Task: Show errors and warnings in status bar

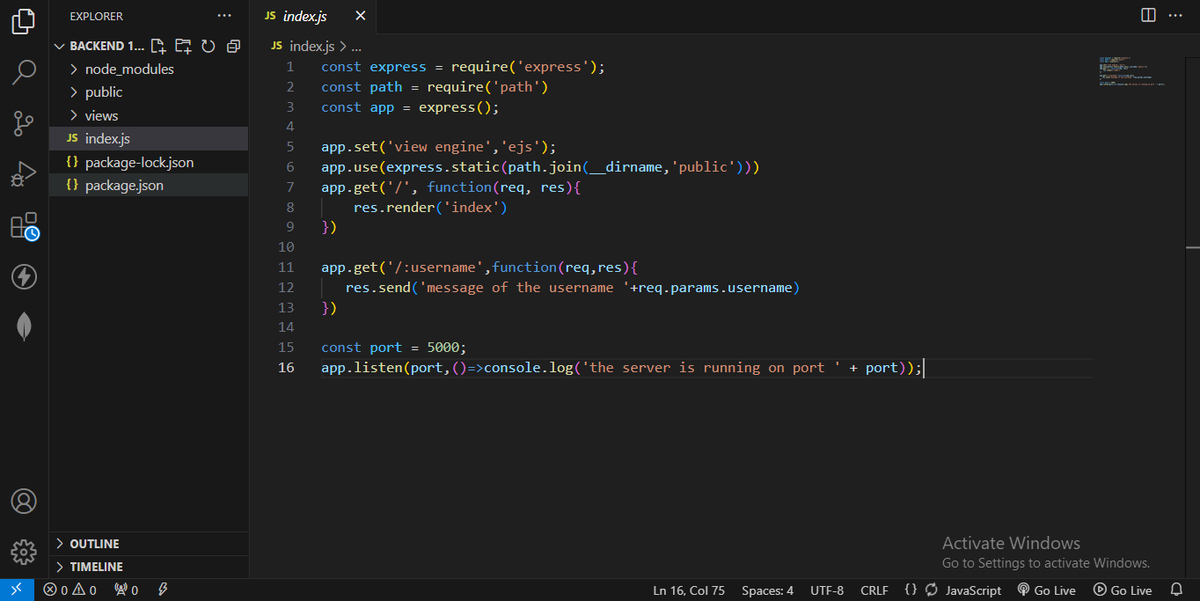Action: point(70,590)
